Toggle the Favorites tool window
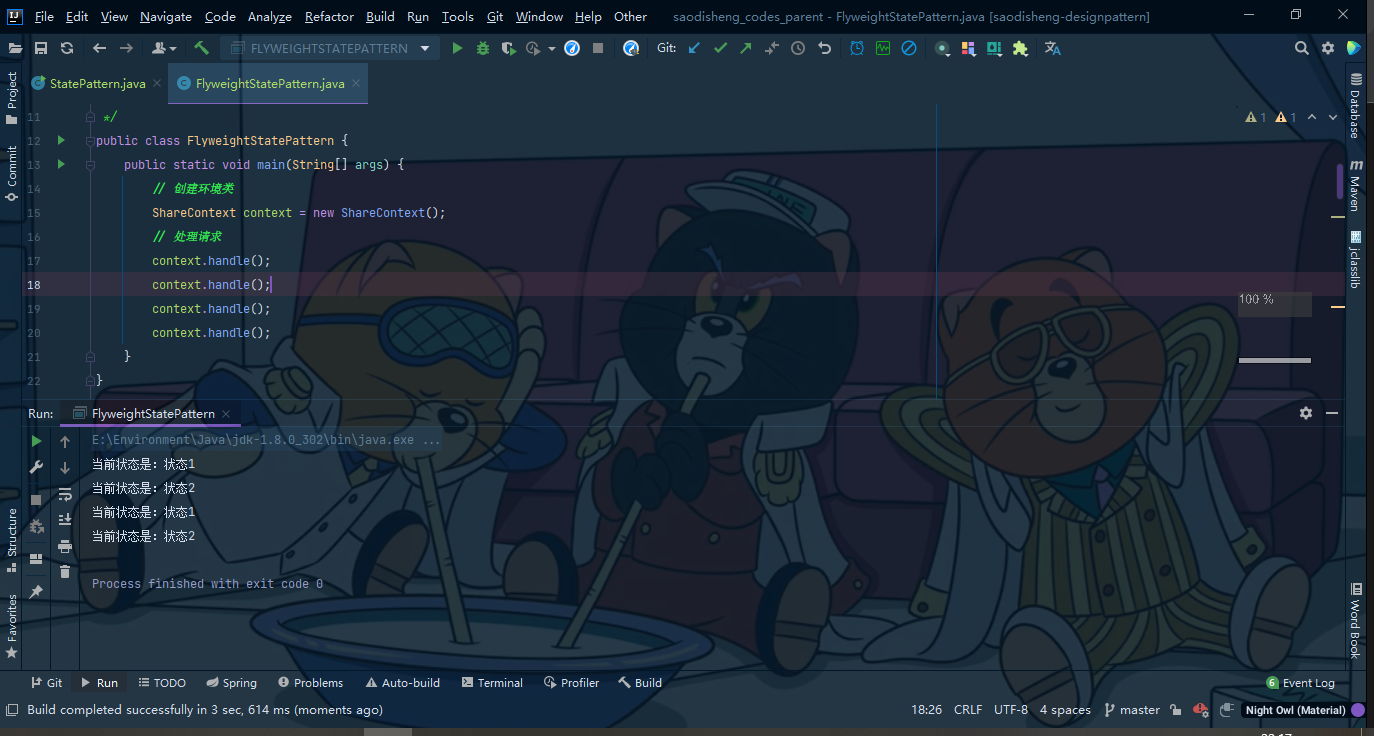 coord(12,626)
